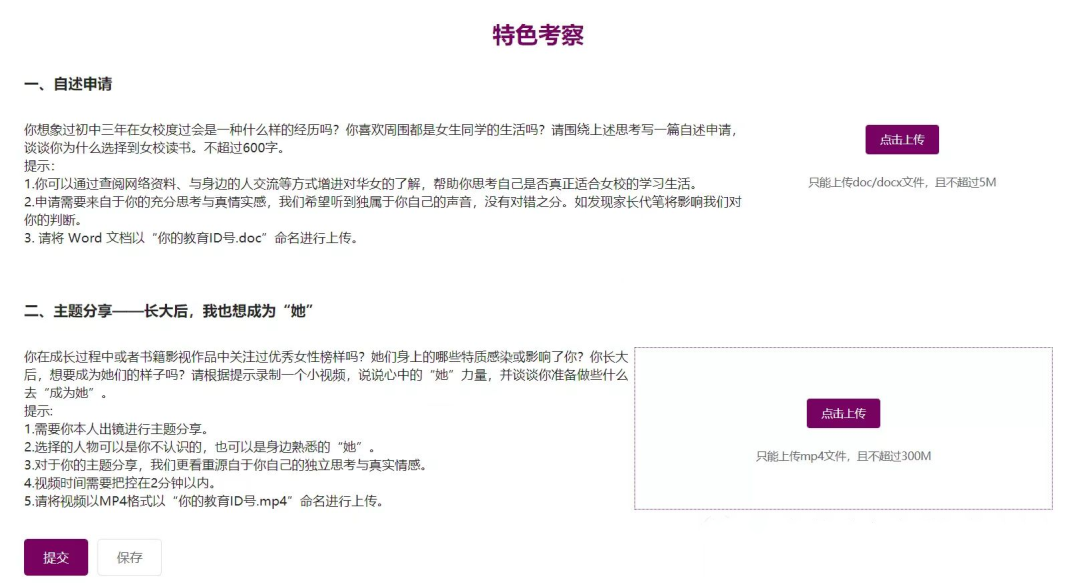The height and width of the screenshot is (583, 1080).
Task: Click the 特色考察 page title
Action: [x=538, y=35]
